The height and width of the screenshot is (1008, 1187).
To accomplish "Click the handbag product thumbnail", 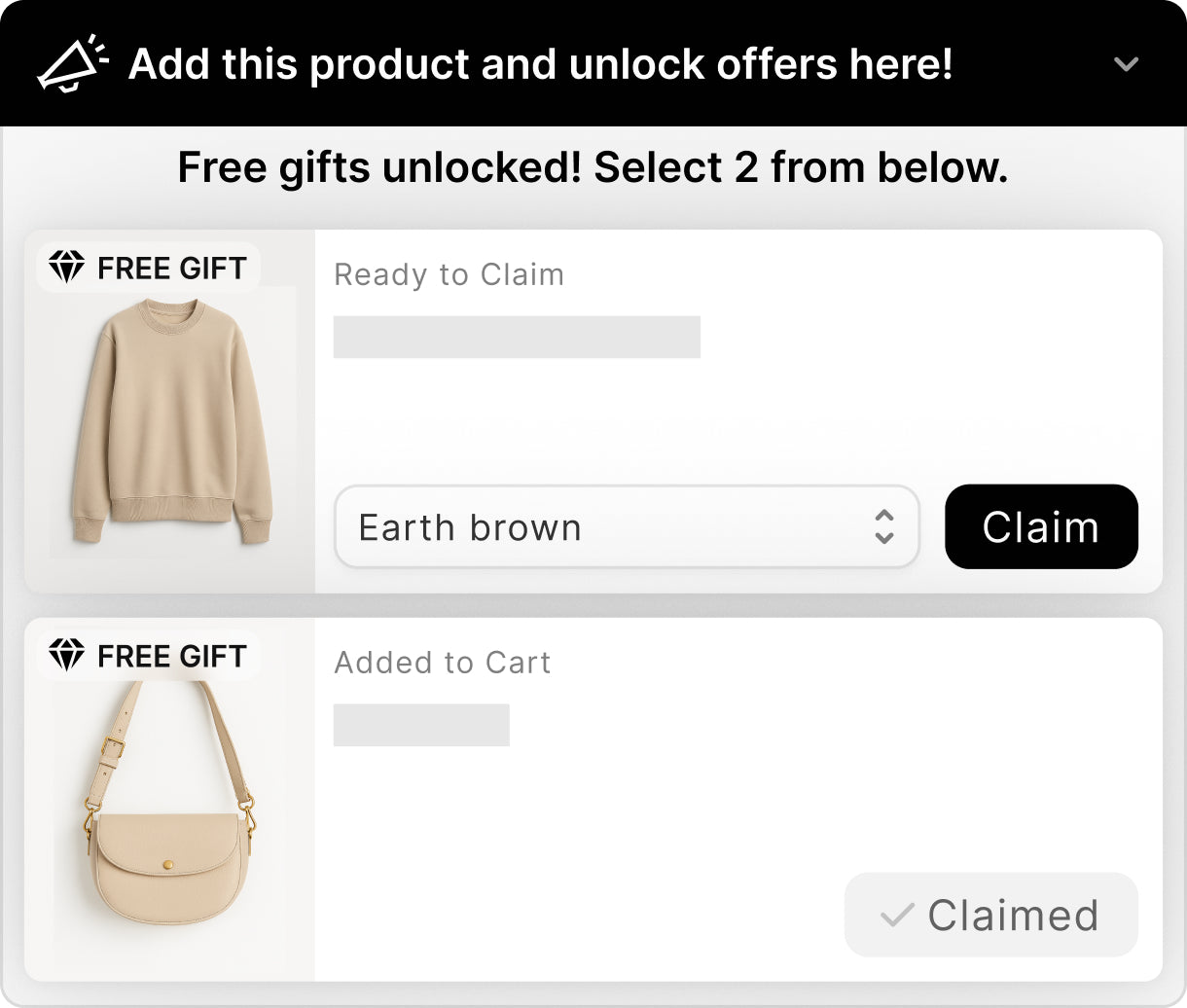I will coord(167,817).
